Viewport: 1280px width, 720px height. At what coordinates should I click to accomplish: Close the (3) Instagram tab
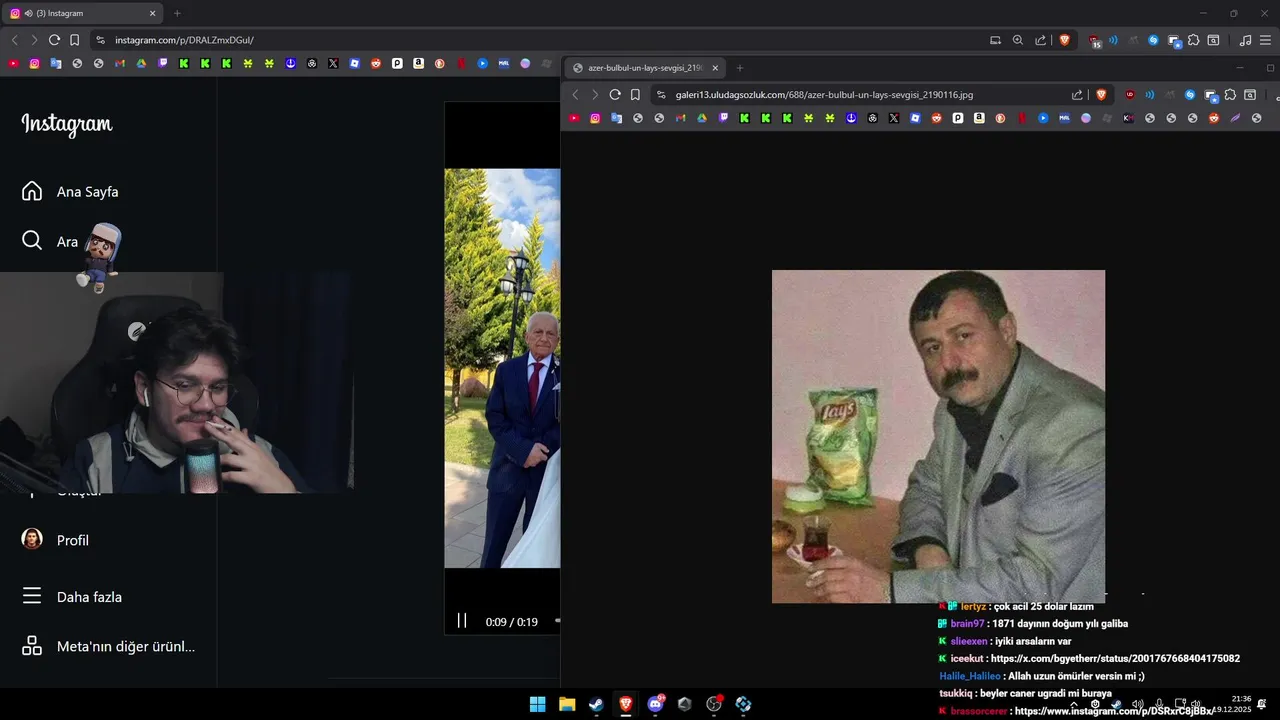pos(153,13)
